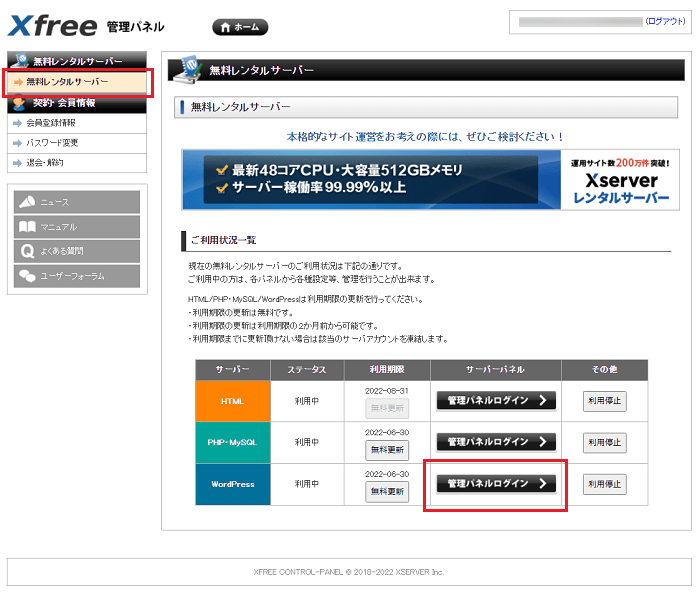Click the ニュース news icon button
The height and width of the screenshot is (594, 700).
[77, 202]
